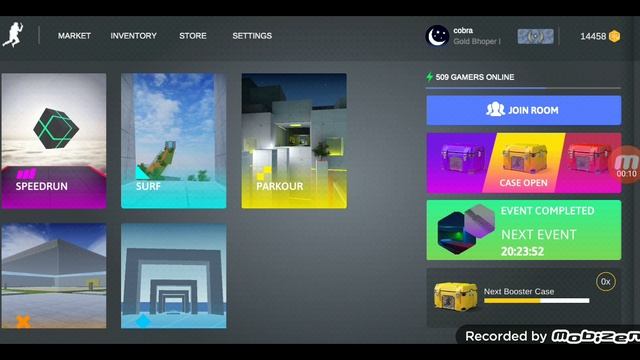
Task: Click the player name cobra
Action: click(463, 31)
